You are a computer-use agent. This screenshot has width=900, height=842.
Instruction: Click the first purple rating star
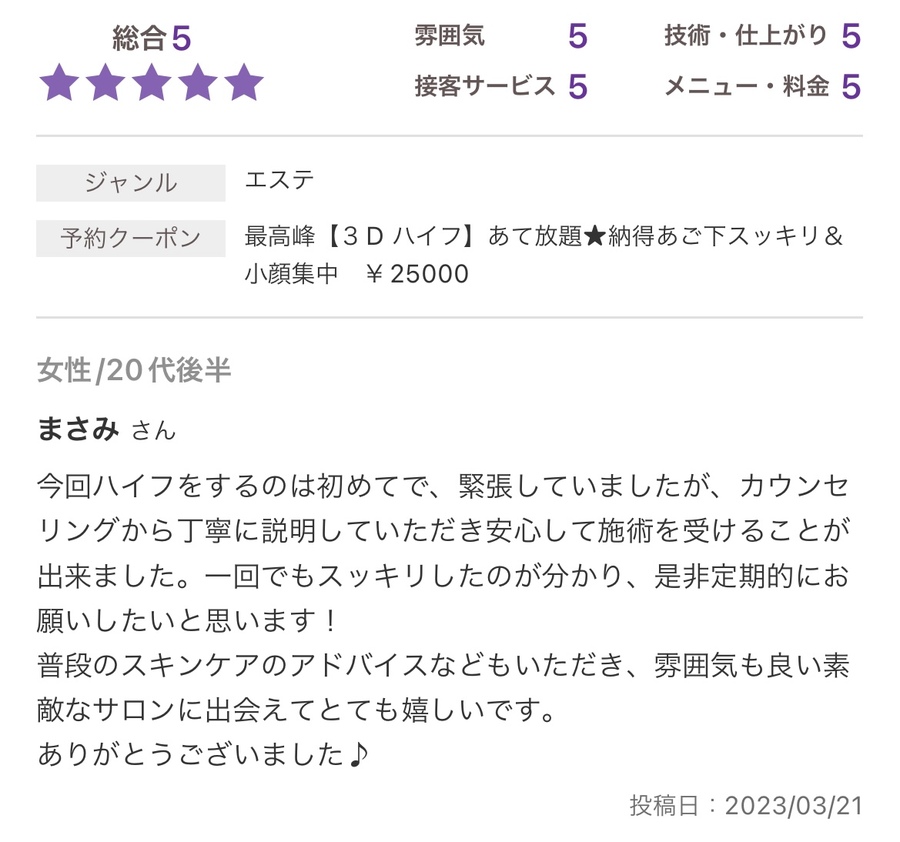(59, 82)
